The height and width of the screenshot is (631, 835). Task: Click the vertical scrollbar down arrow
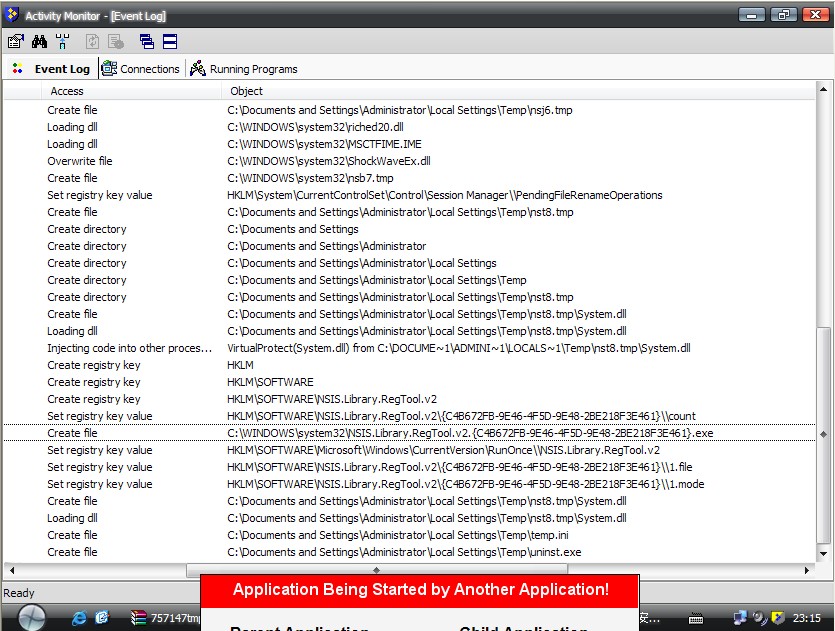[823, 554]
